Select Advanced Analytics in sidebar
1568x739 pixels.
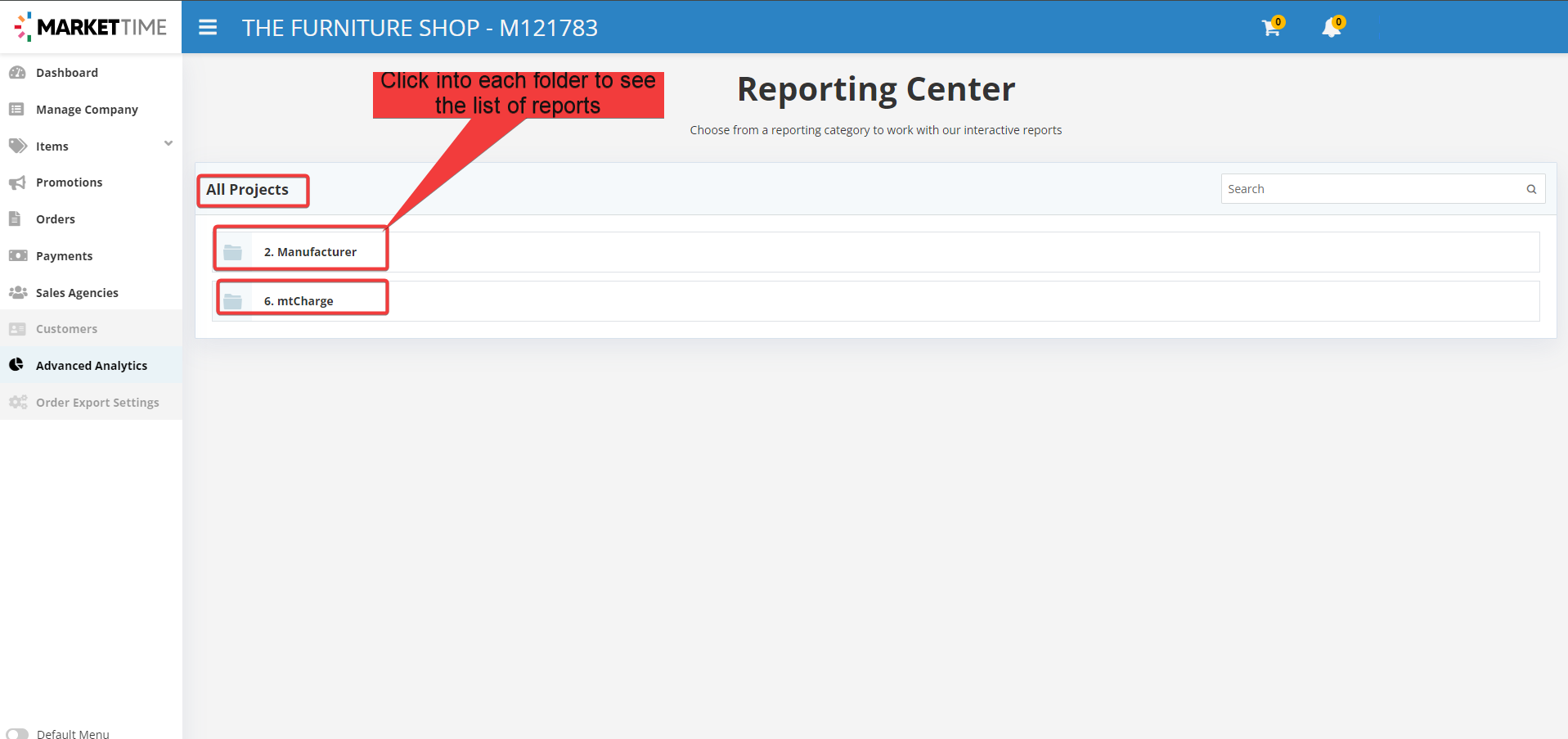92,366
